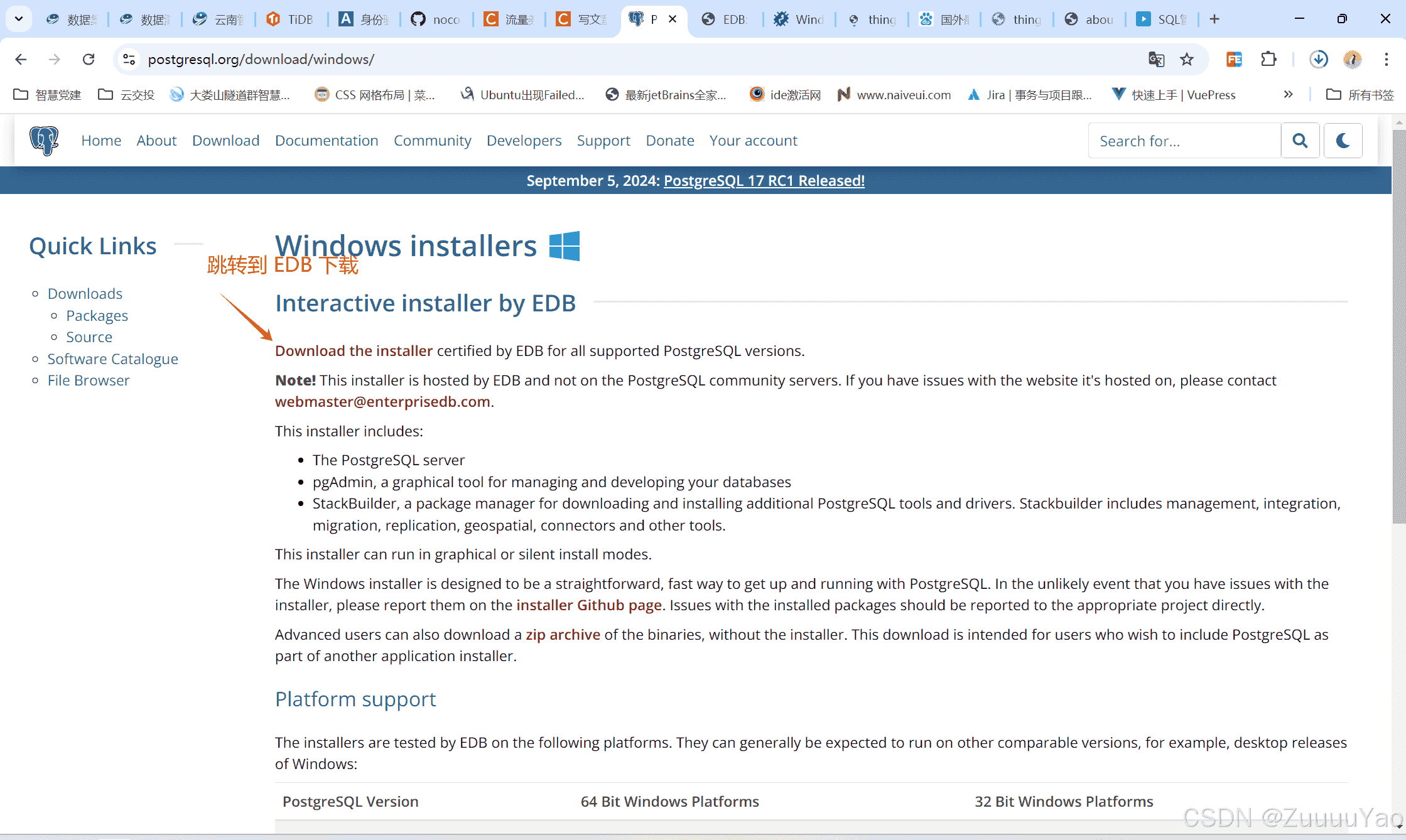This screenshot has height=840, width=1406.
Task: Open File Browser in Quick Links
Action: click(88, 380)
